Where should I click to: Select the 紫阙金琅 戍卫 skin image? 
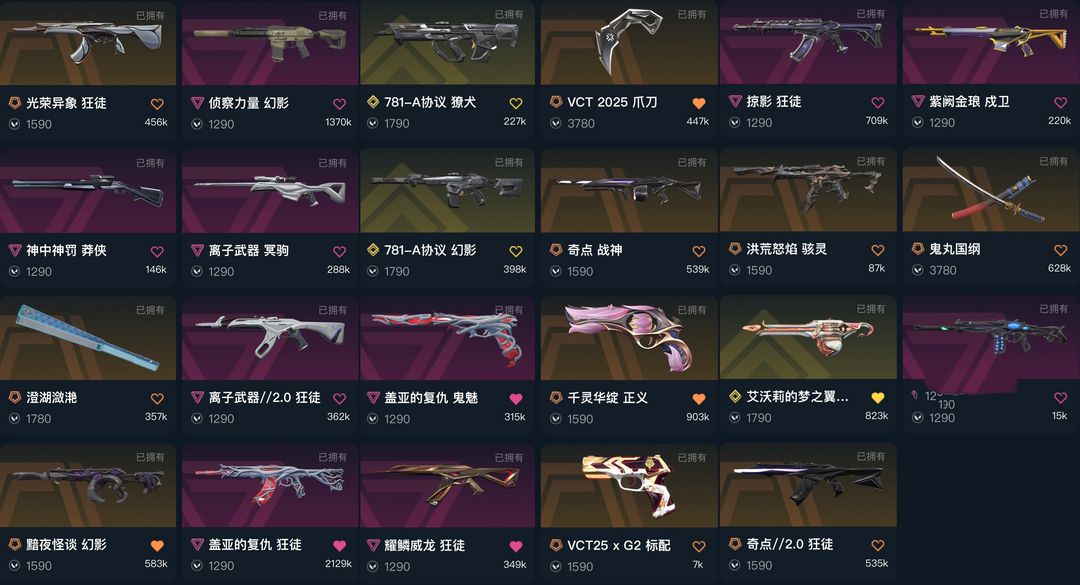tap(991, 42)
